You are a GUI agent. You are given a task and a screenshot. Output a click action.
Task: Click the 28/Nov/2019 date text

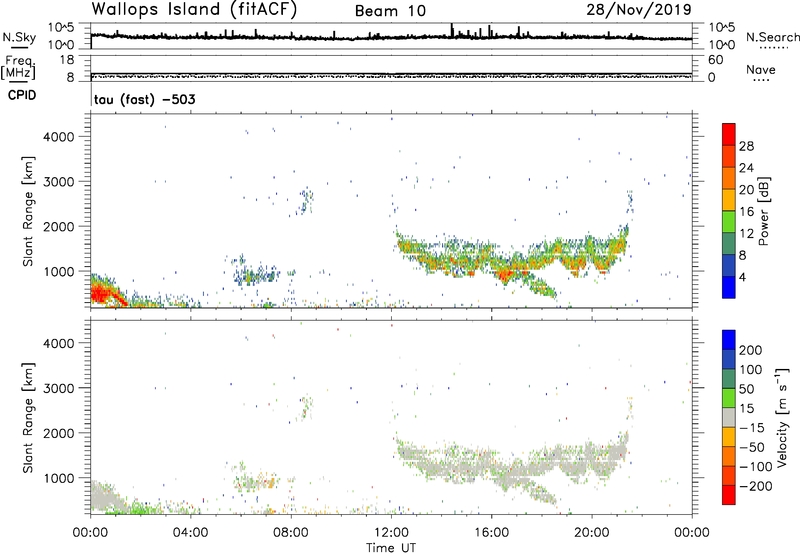(x=642, y=10)
